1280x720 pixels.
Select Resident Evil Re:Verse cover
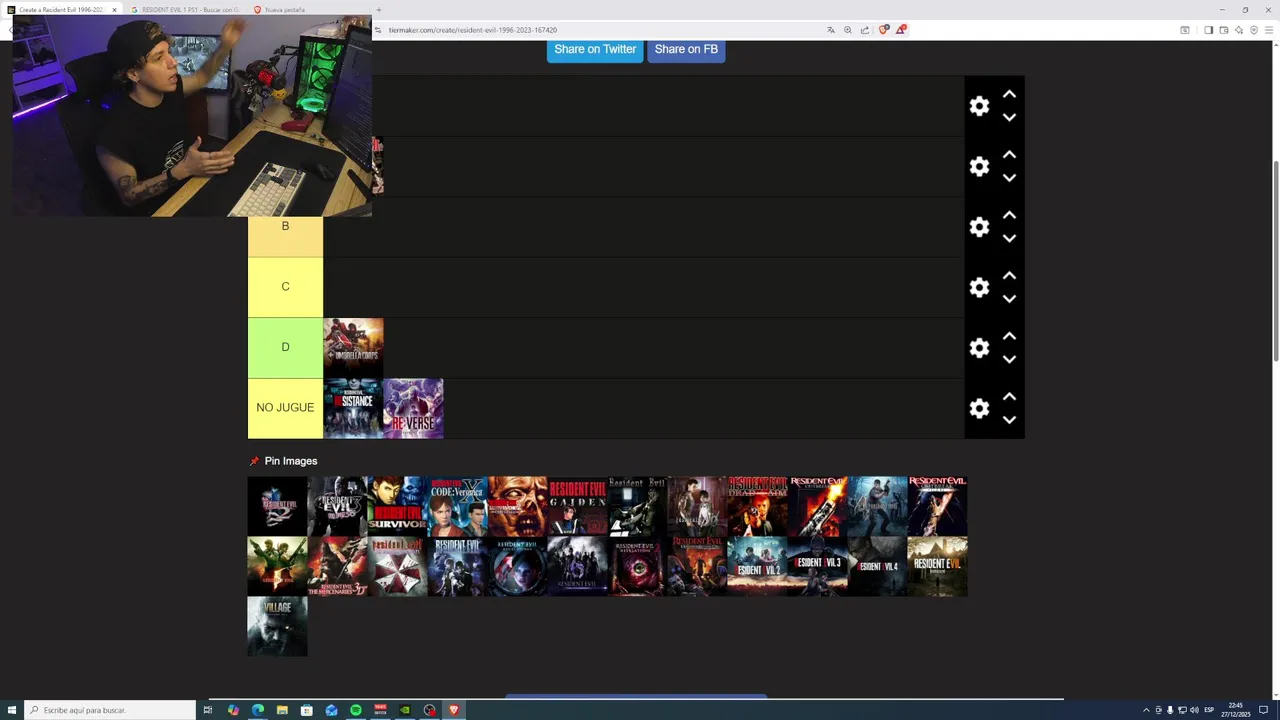click(x=413, y=408)
